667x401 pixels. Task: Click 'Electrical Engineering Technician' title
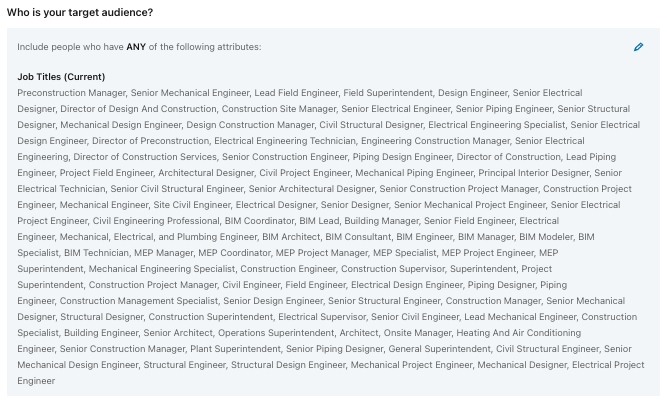pos(285,141)
